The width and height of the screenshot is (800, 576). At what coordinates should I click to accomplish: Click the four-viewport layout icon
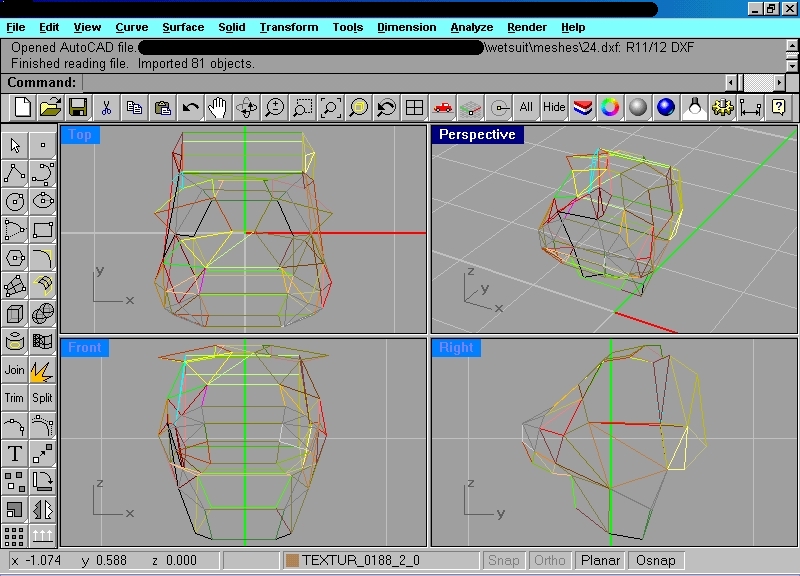(x=414, y=107)
